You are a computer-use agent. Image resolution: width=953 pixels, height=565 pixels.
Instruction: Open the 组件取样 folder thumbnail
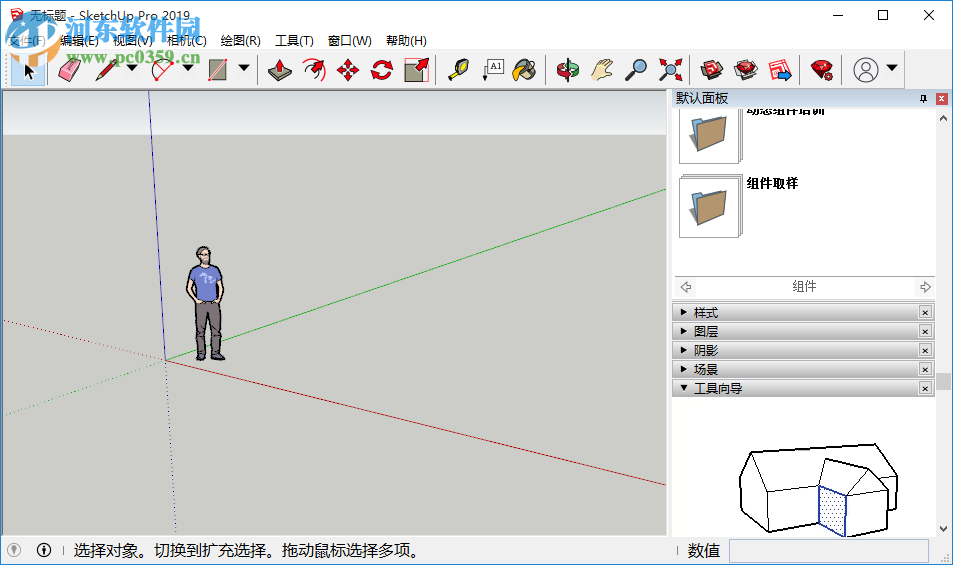coord(710,207)
